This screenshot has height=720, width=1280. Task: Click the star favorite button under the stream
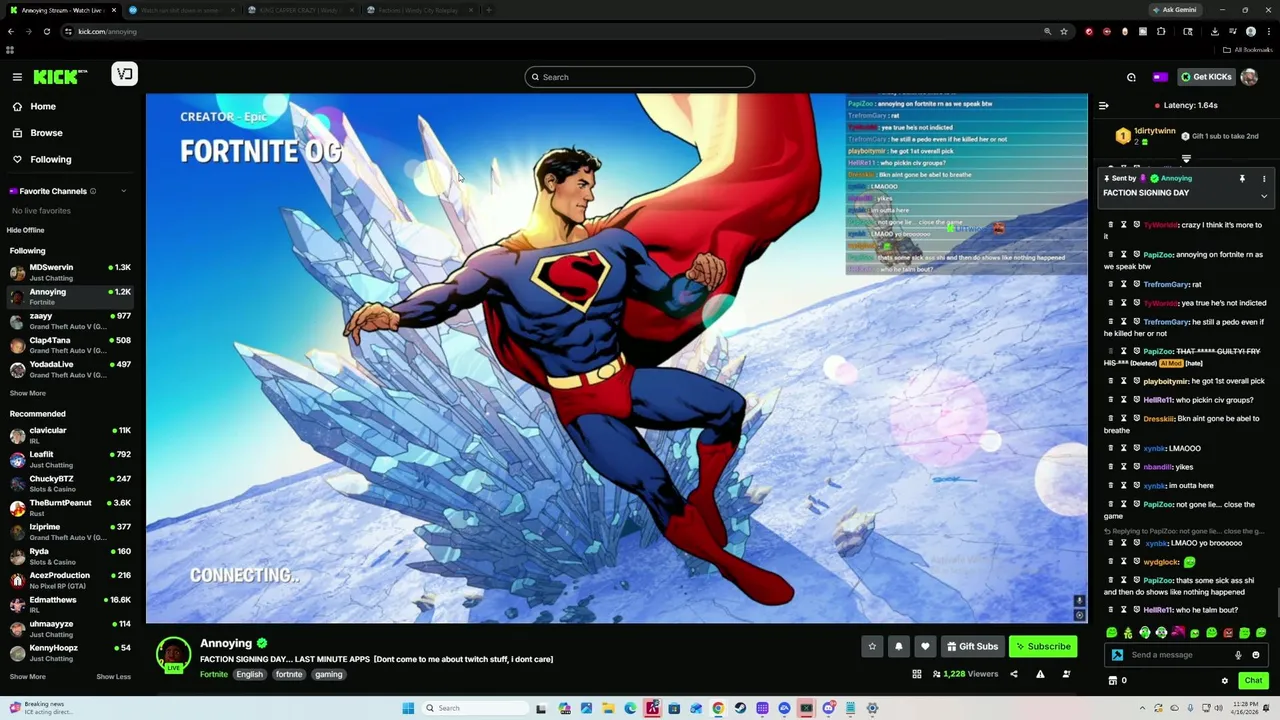[872, 646]
